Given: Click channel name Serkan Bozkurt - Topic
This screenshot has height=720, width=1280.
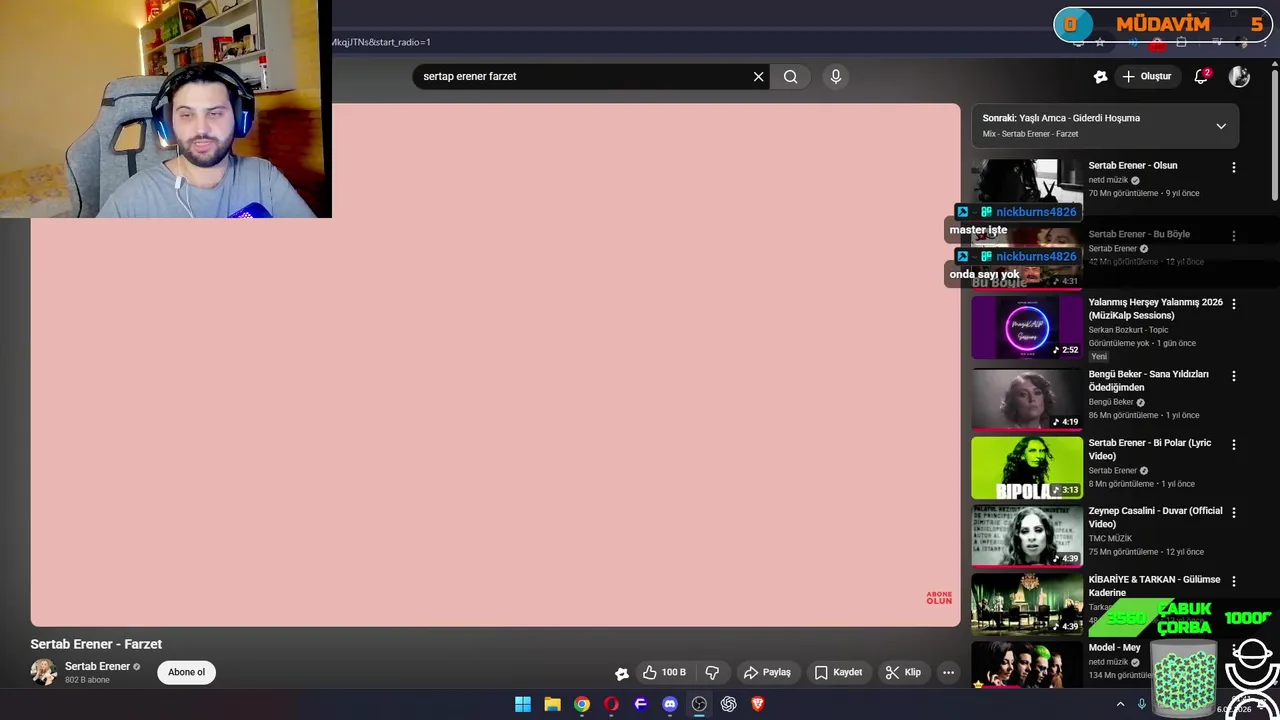Looking at the screenshot, I should (1128, 330).
